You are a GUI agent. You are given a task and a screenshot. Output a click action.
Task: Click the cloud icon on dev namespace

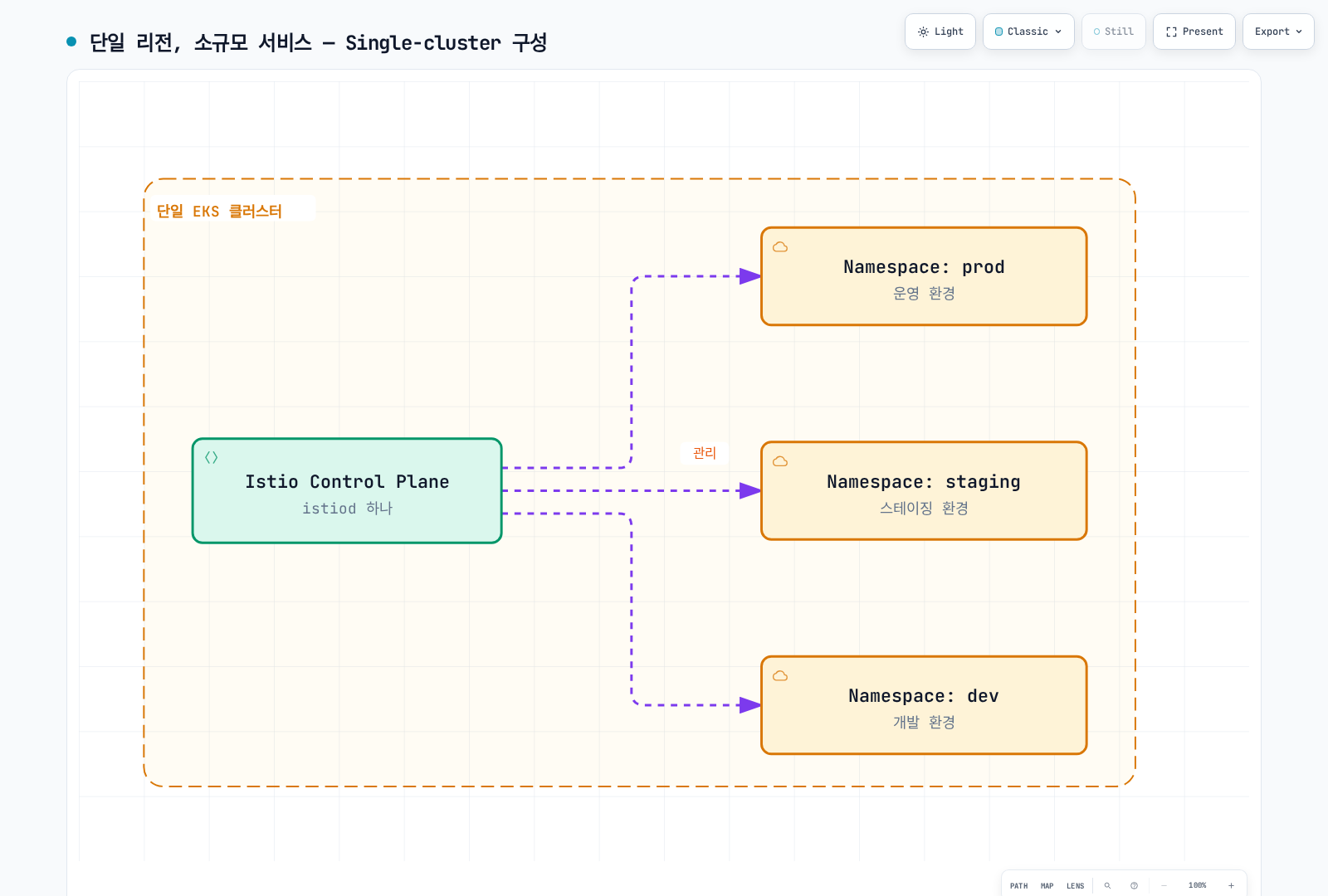[780, 675]
